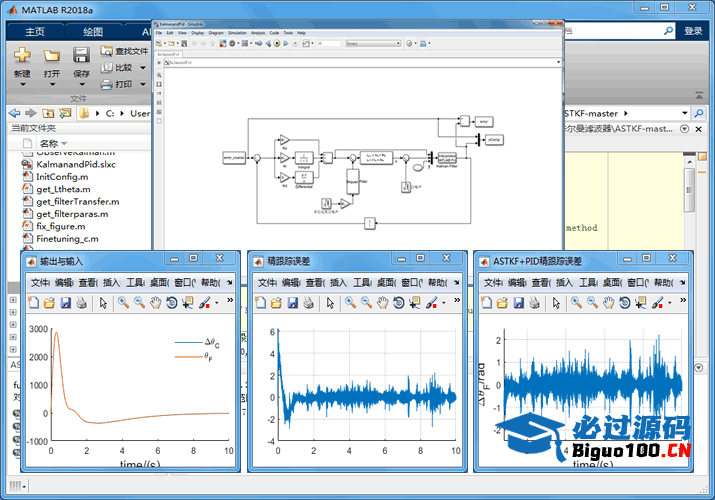The width and height of the screenshot is (715, 500).
Task: Open brush color dropdown in ASTKF+PID精跟踪误差 window
Action: (669, 303)
